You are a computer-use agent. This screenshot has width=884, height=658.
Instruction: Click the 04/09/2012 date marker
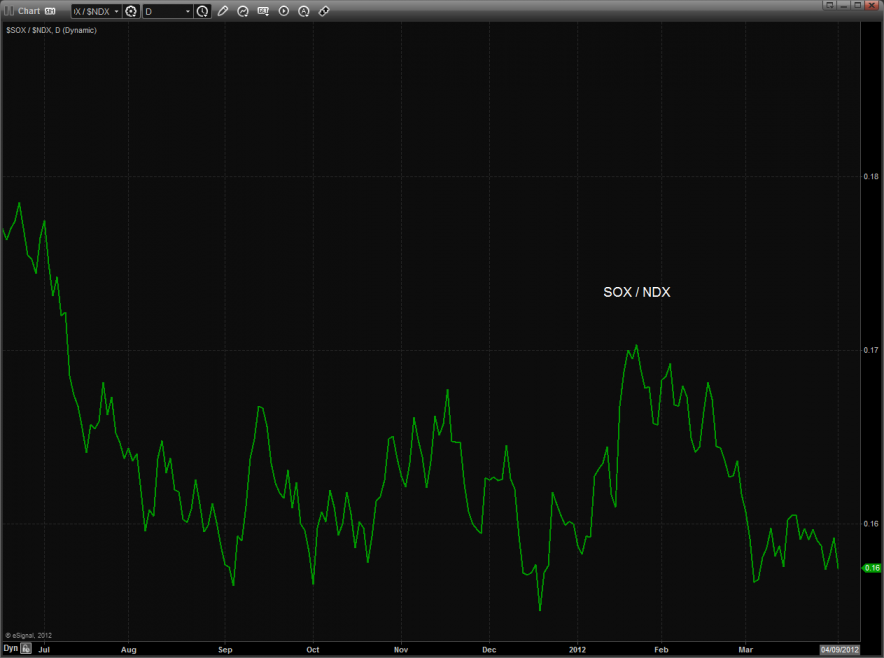pos(839,649)
